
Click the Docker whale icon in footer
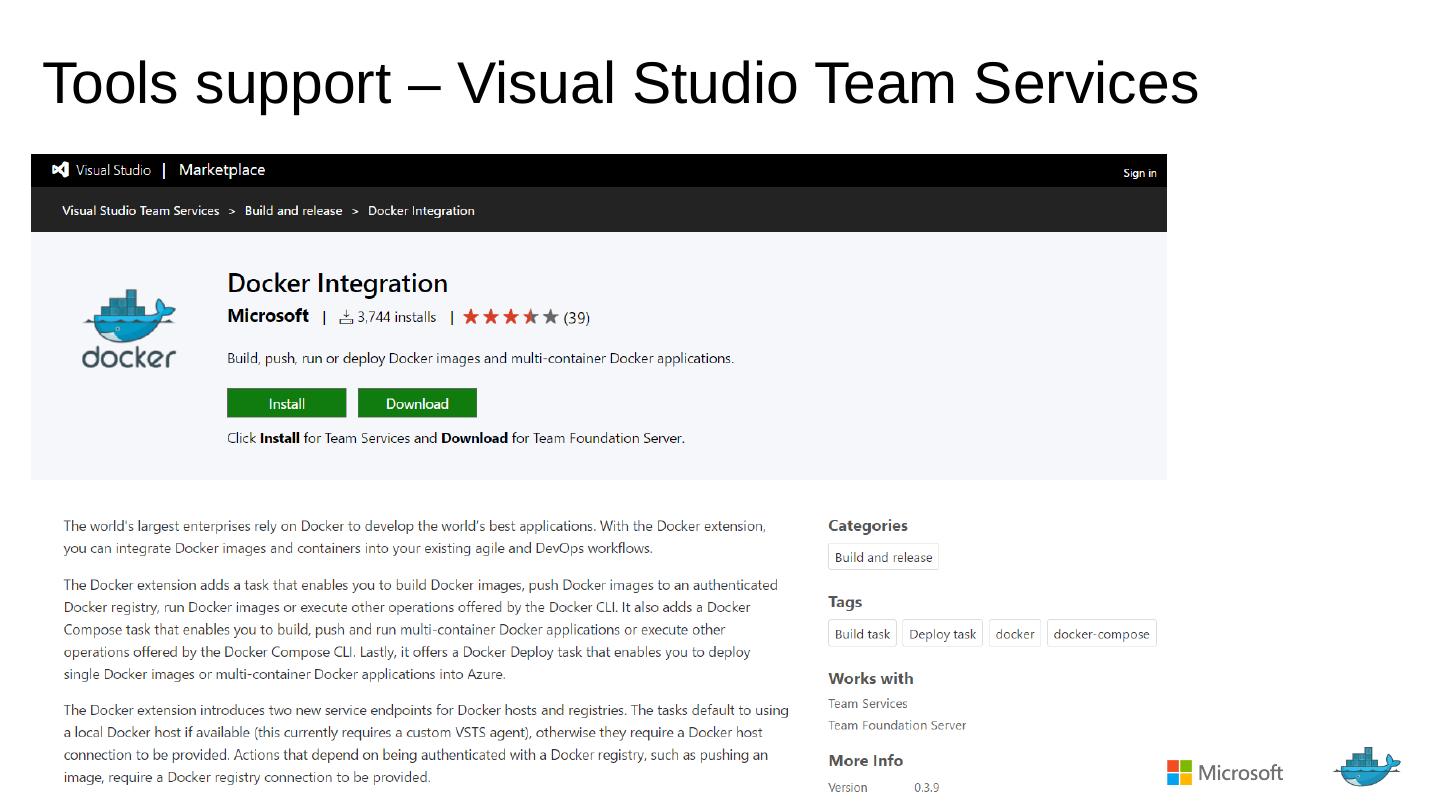[x=1367, y=768]
